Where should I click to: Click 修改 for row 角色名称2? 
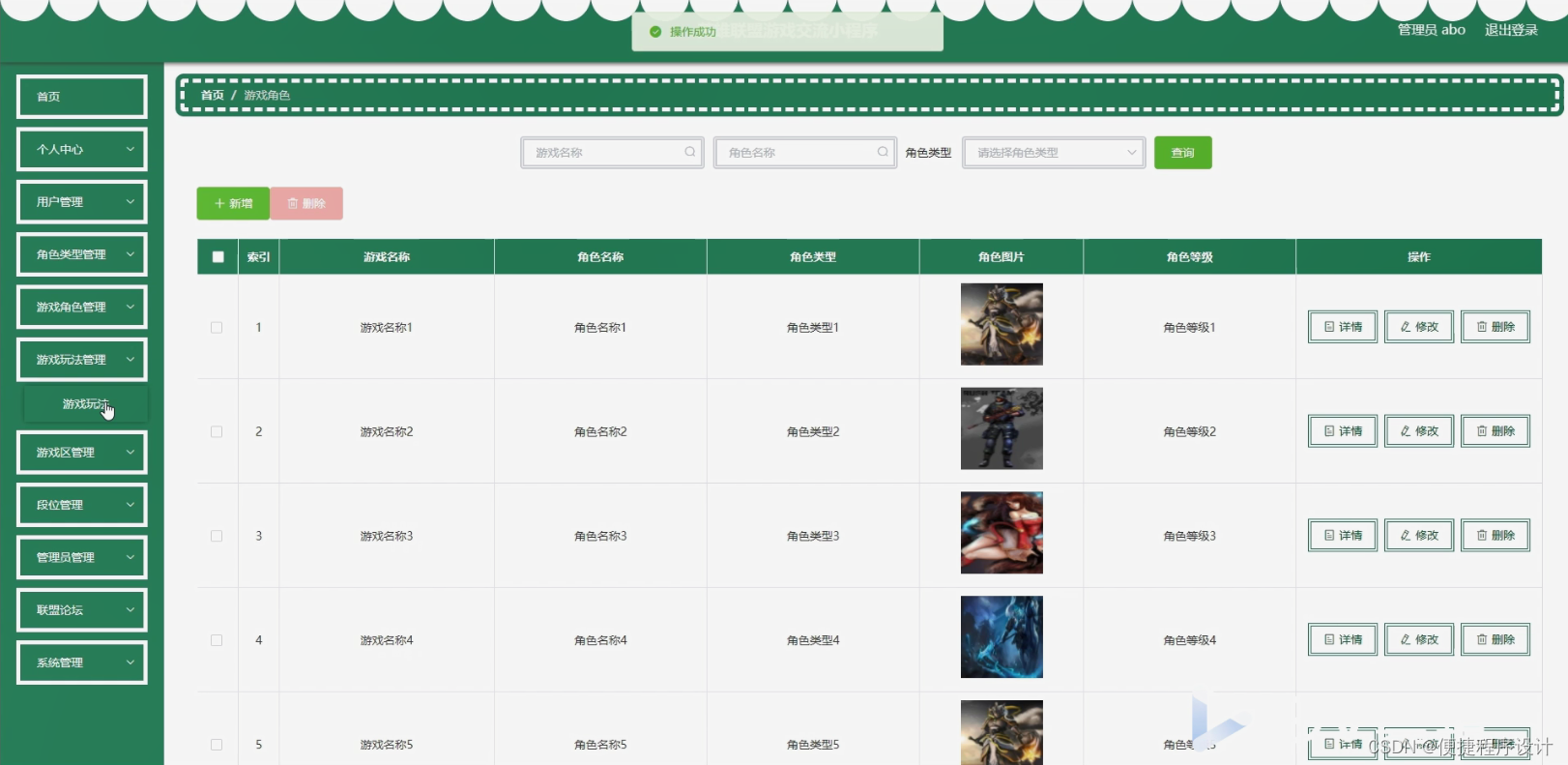[1419, 431]
